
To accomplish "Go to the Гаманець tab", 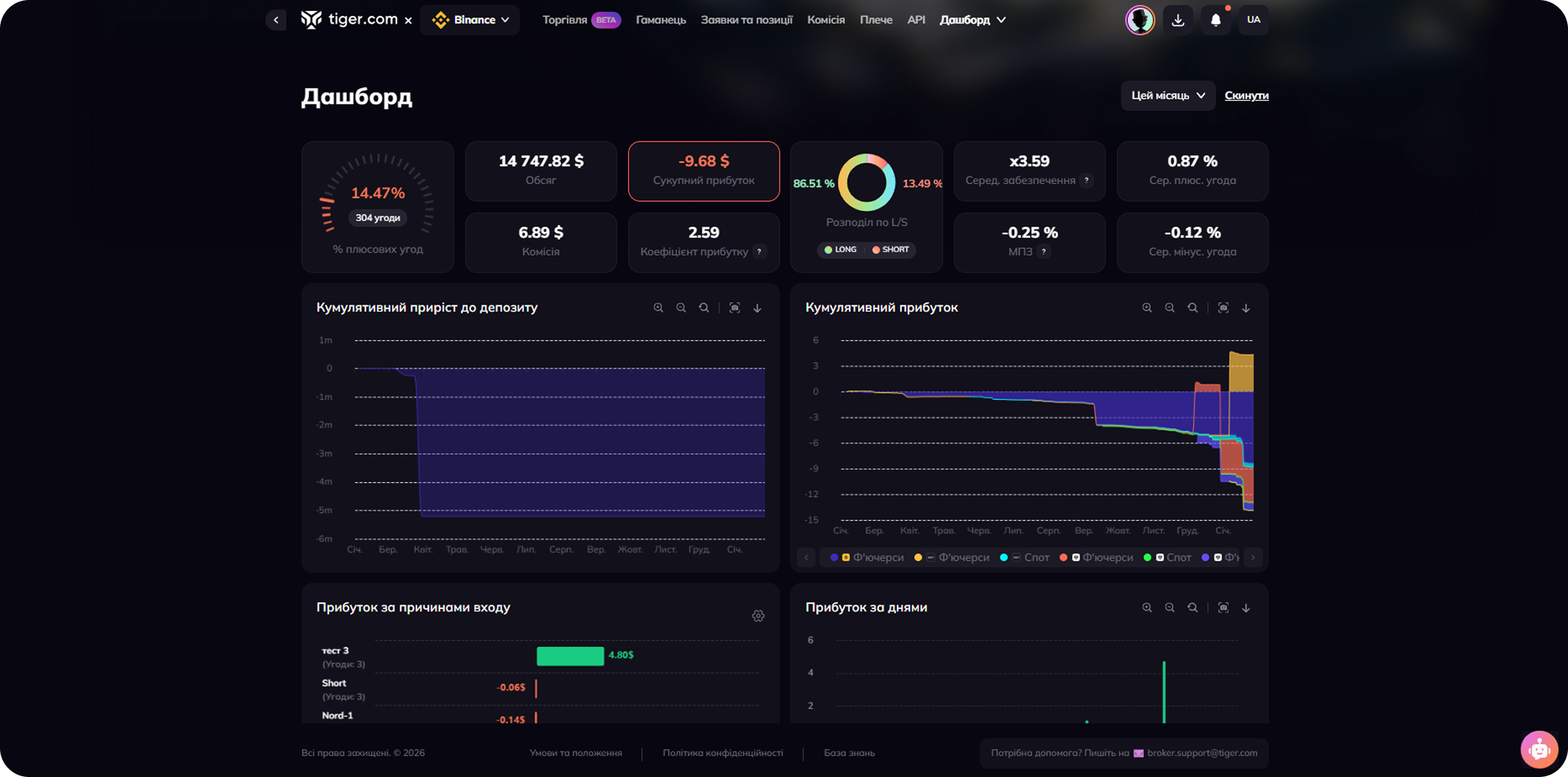I will 661,20.
